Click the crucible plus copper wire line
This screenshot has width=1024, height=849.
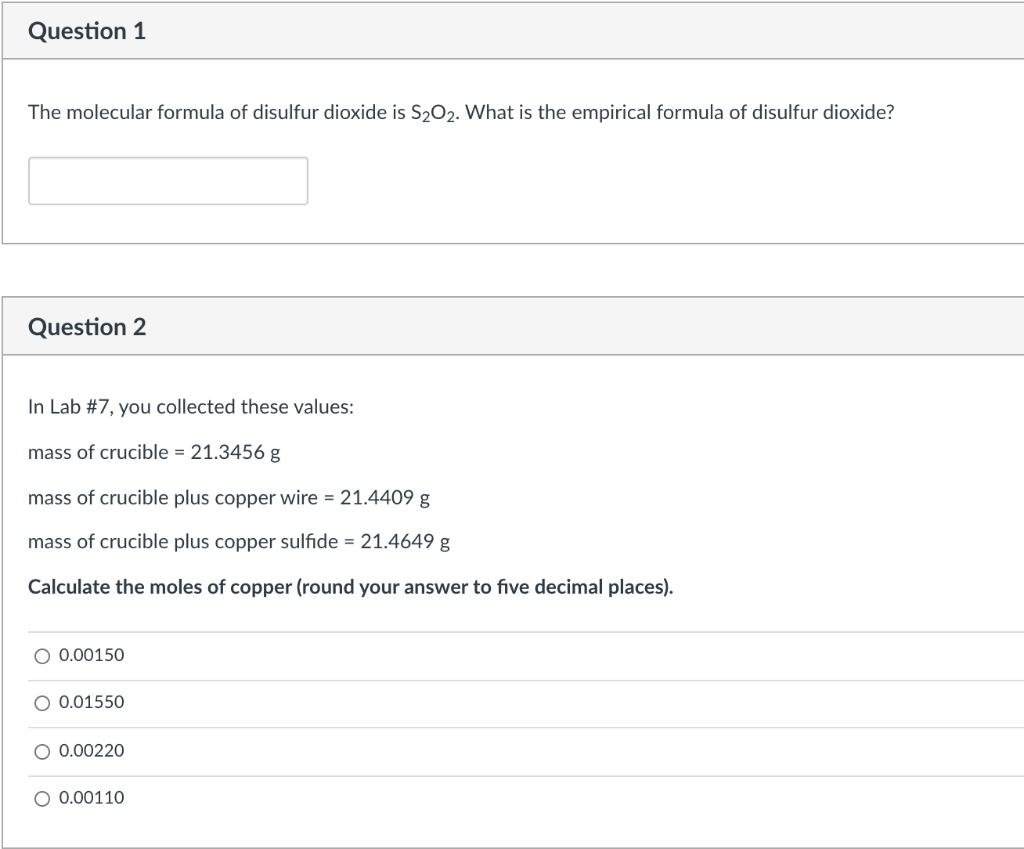(229, 497)
